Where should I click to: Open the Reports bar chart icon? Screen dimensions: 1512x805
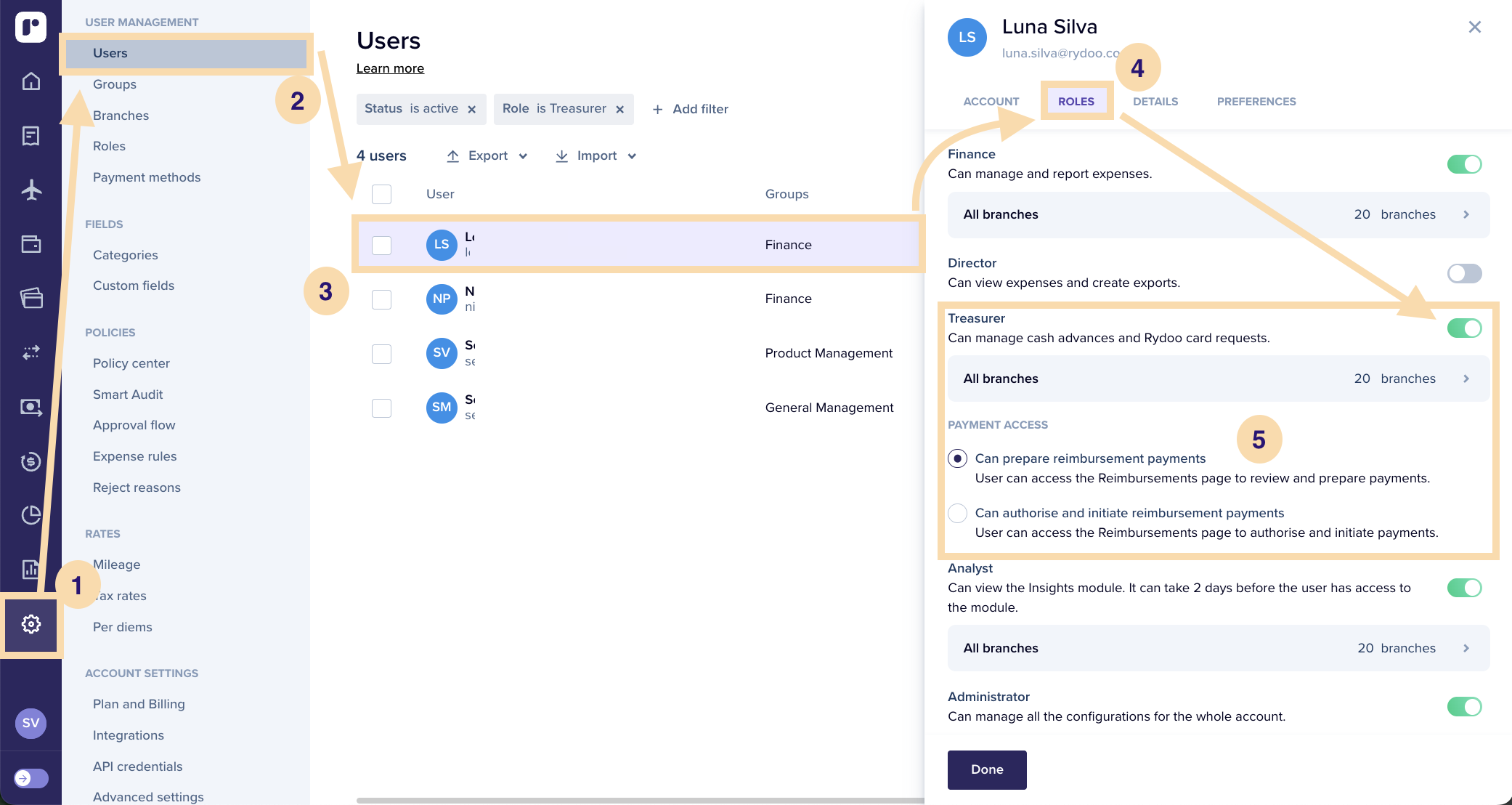click(x=31, y=569)
